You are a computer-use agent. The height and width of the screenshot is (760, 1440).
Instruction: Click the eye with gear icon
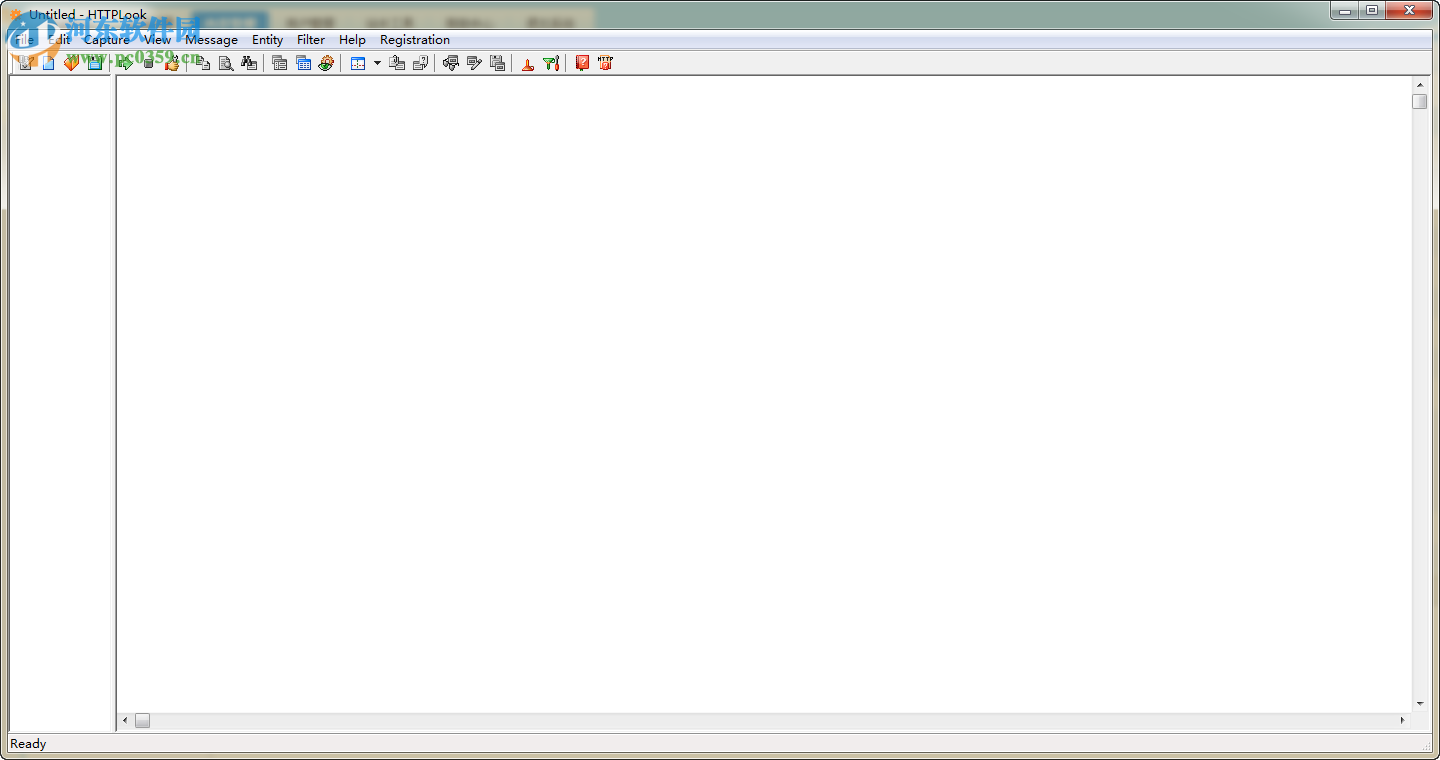pyautogui.click(x=326, y=63)
